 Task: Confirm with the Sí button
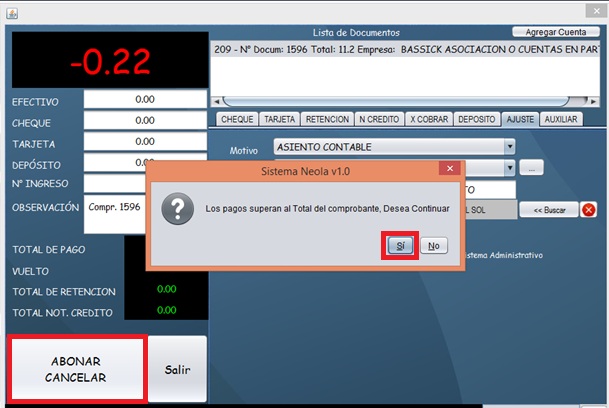(399, 246)
